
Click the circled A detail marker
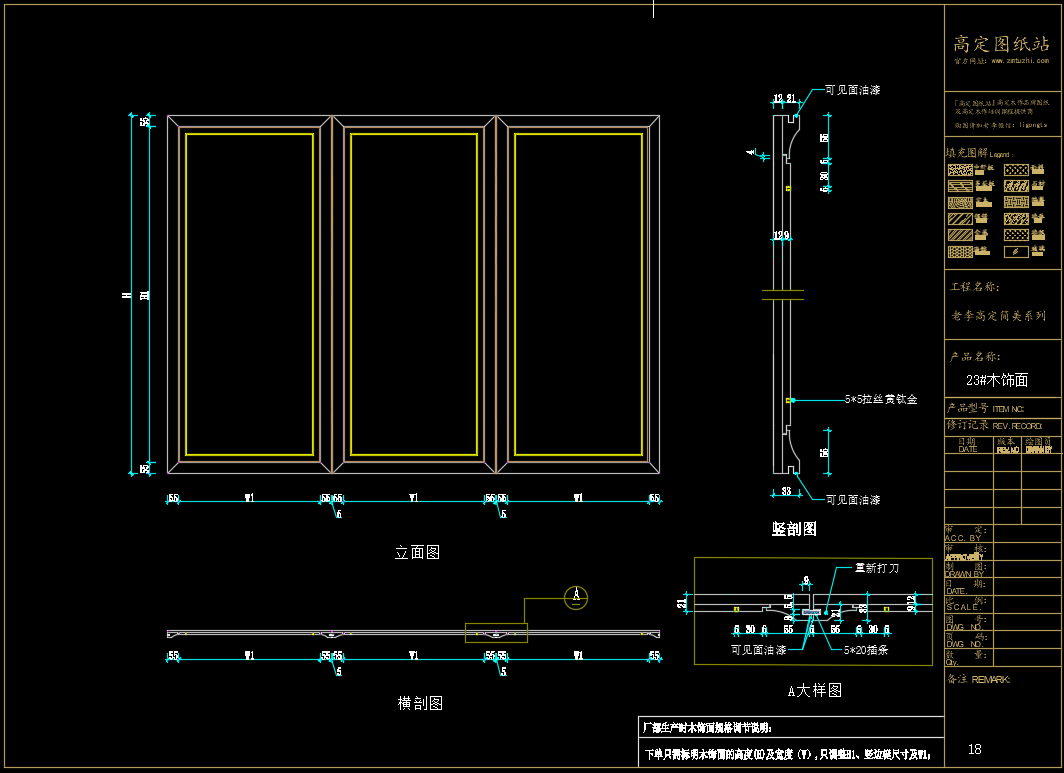576,597
